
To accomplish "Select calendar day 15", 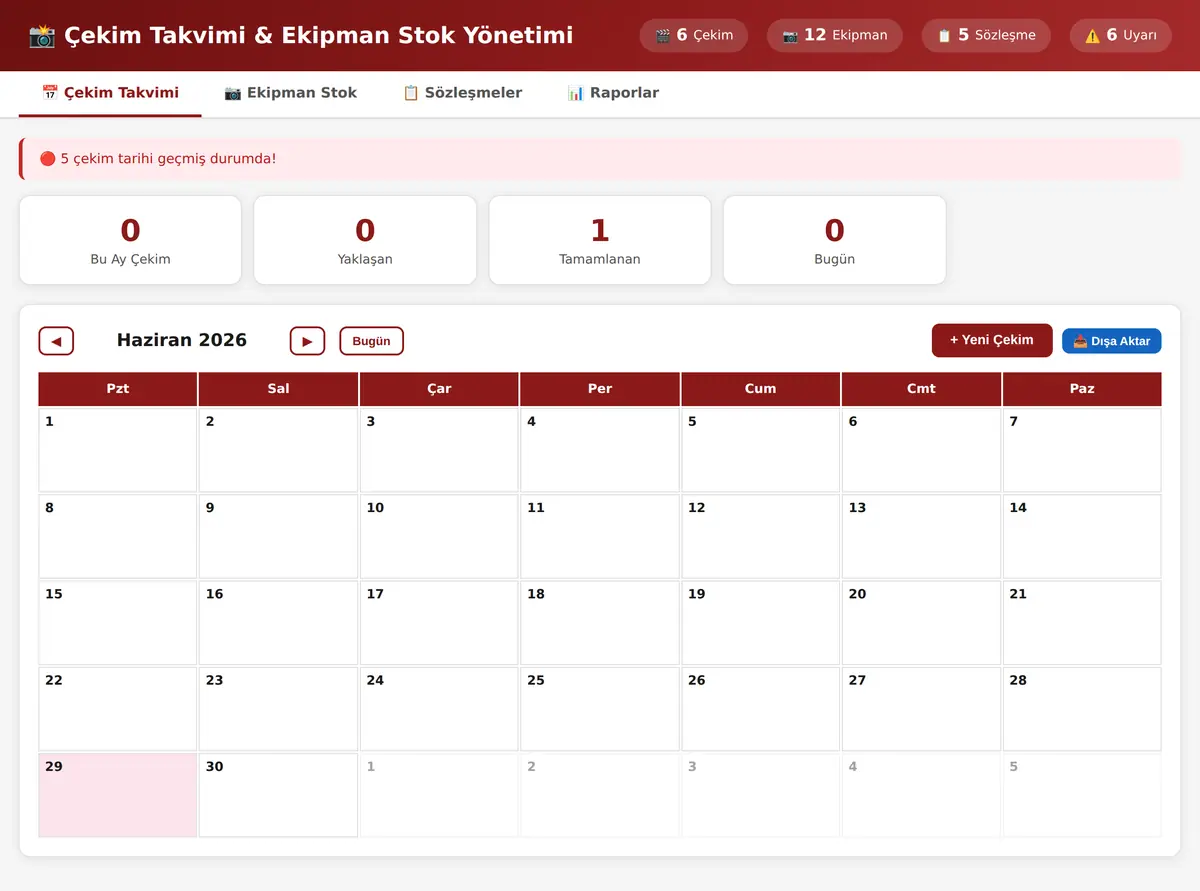I will click(118, 623).
